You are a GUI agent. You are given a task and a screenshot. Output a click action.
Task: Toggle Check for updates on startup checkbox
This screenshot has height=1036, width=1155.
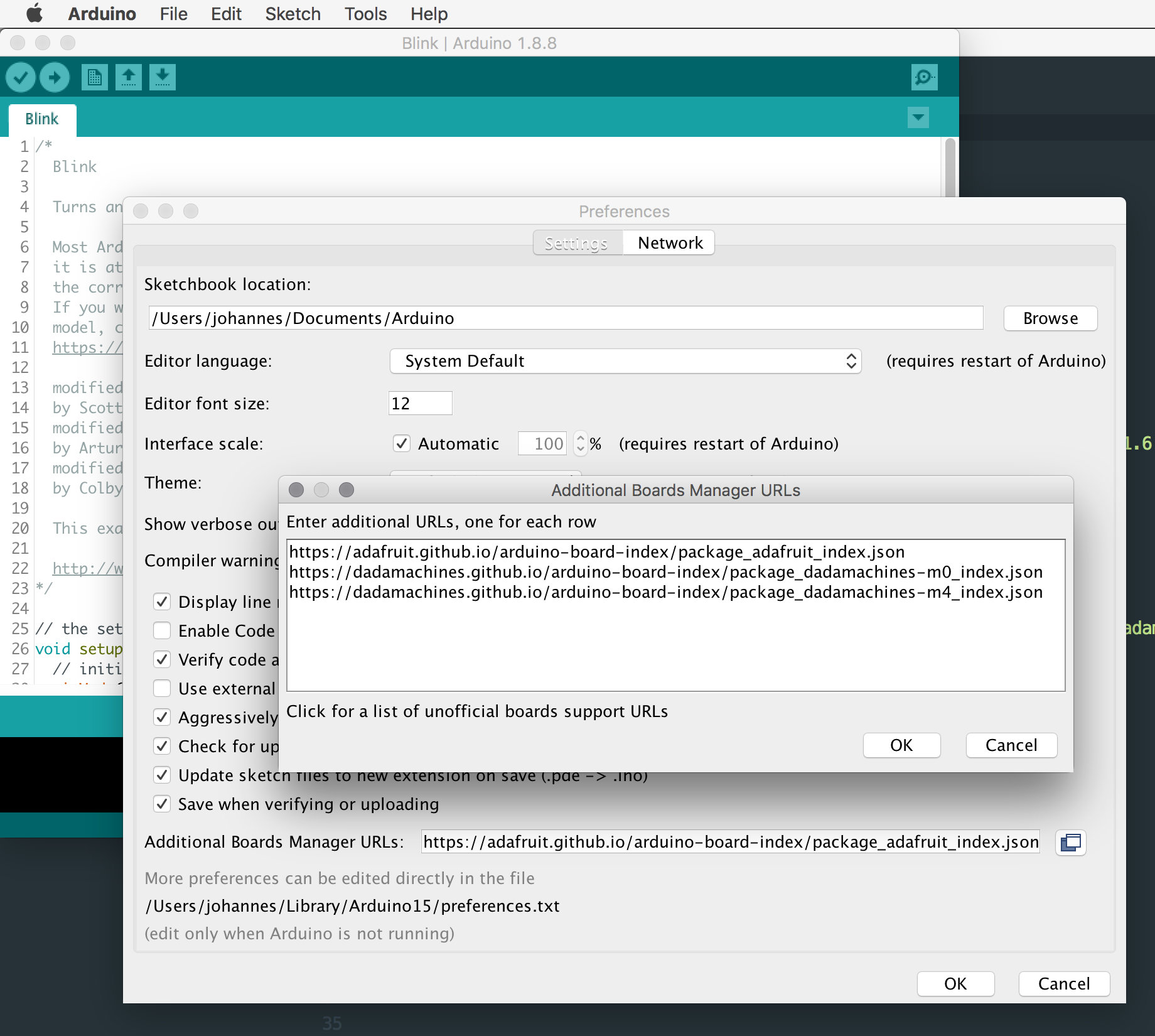[x=162, y=746]
